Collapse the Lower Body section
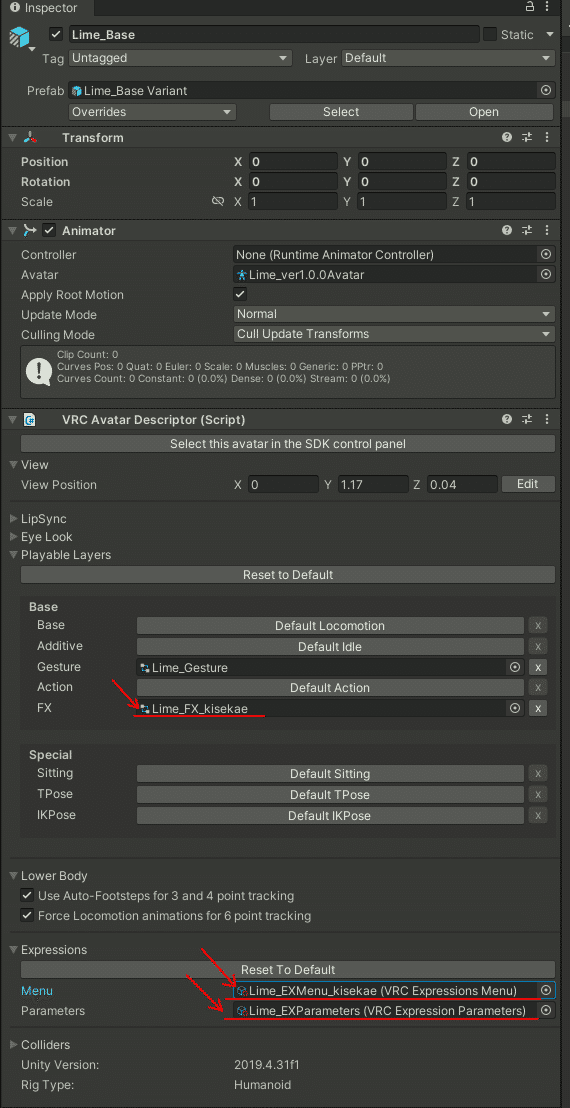 (x=14, y=876)
